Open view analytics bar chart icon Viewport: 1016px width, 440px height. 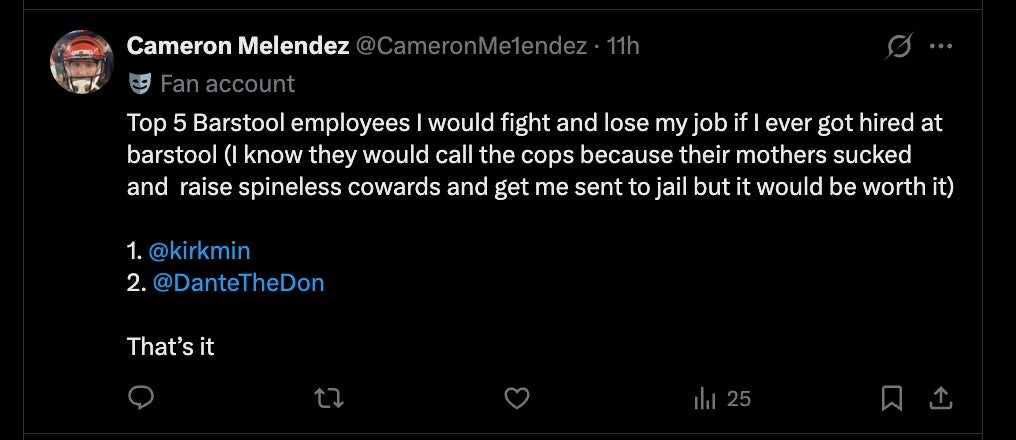[x=705, y=399]
